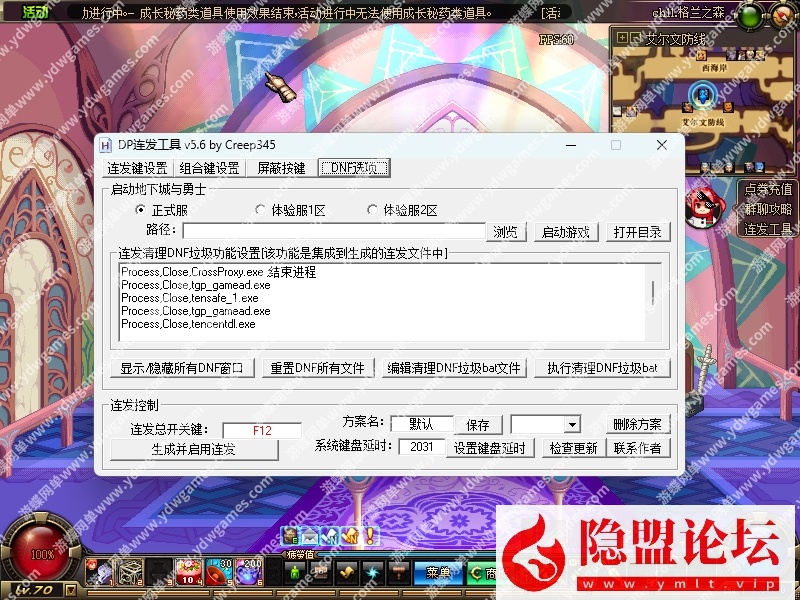
Task: Click the golden scroll icon in bottom bar
Action: 347,573
